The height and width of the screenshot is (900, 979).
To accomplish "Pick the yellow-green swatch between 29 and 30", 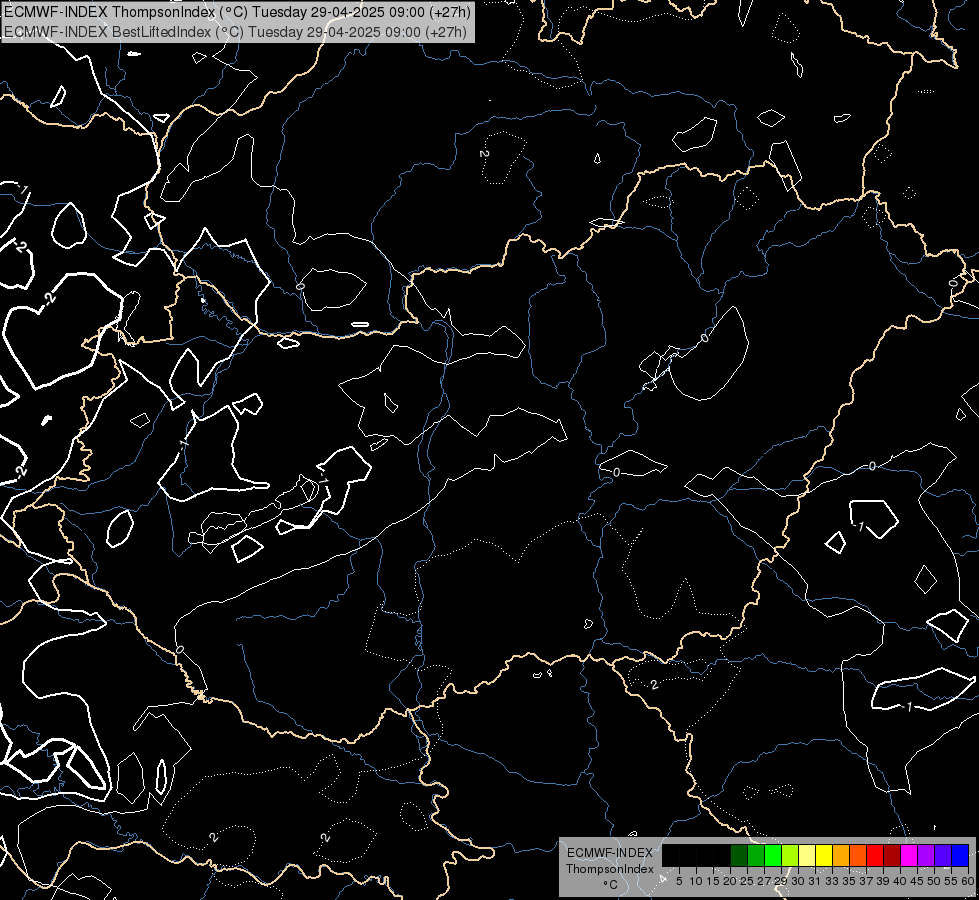I will (x=790, y=855).
